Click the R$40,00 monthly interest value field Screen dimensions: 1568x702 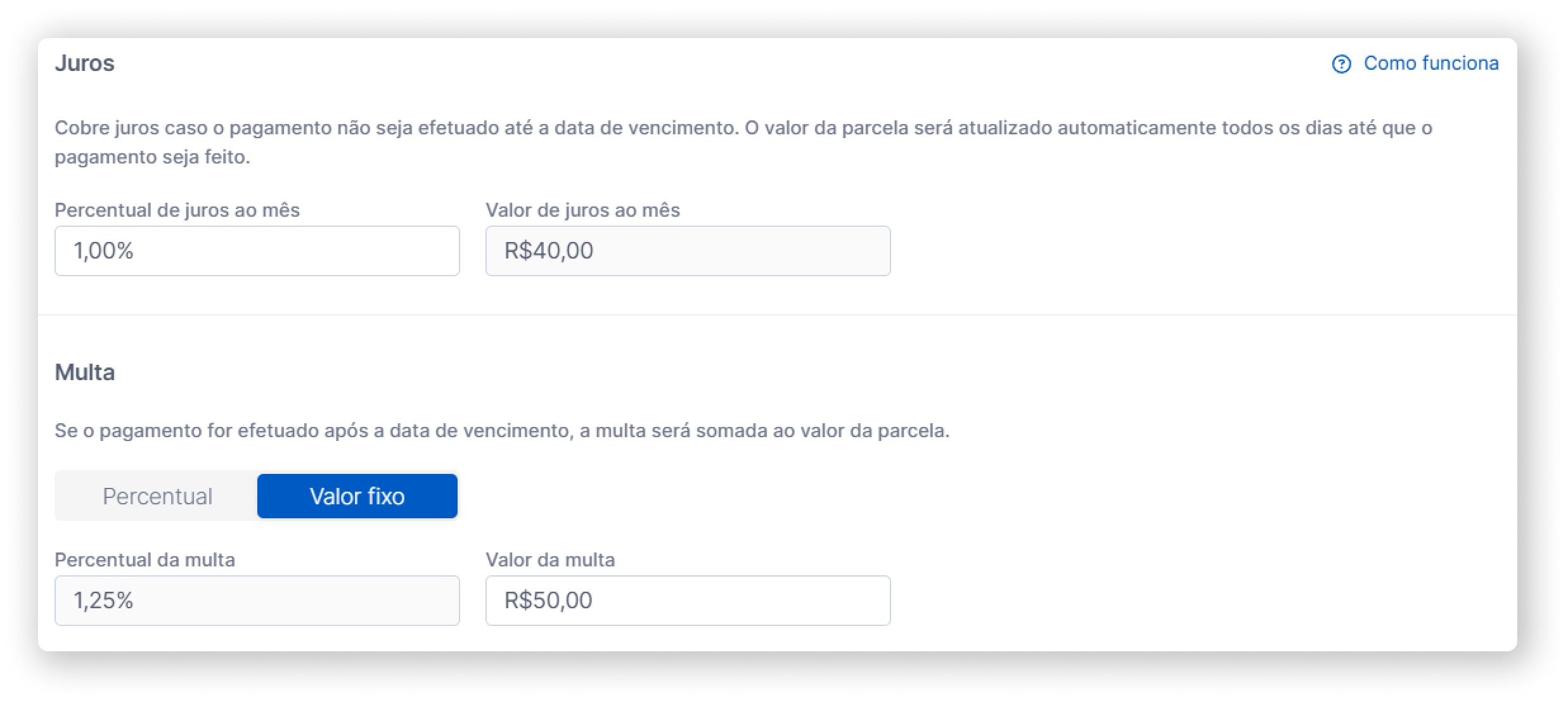[688, 251]
